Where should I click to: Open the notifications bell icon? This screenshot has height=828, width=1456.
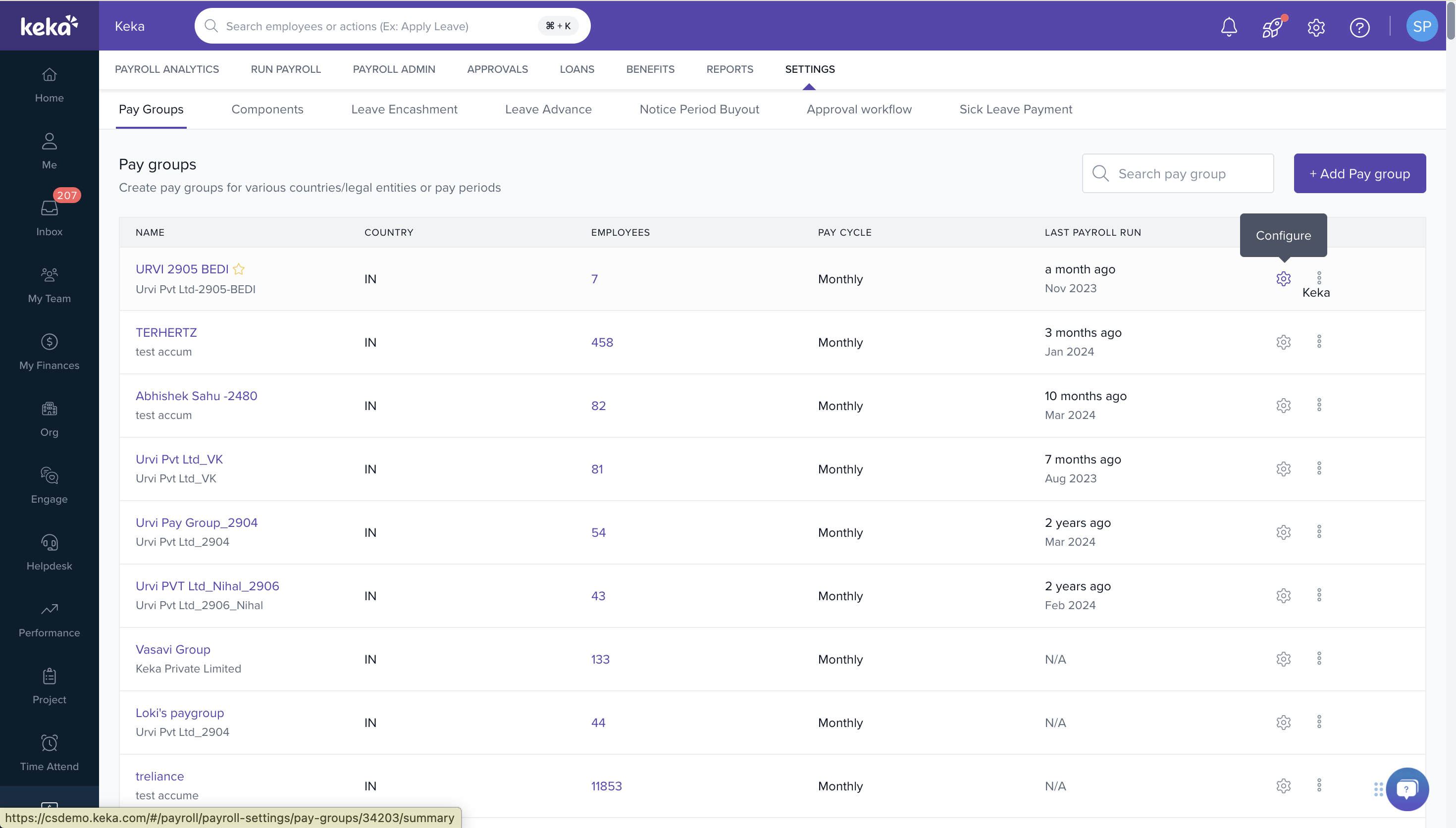coord(1229,27)
